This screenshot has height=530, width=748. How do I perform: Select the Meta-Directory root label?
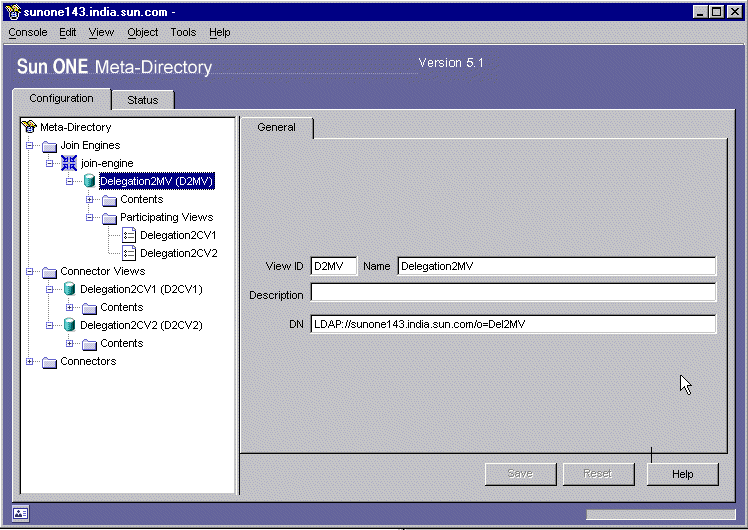(76, 127)
